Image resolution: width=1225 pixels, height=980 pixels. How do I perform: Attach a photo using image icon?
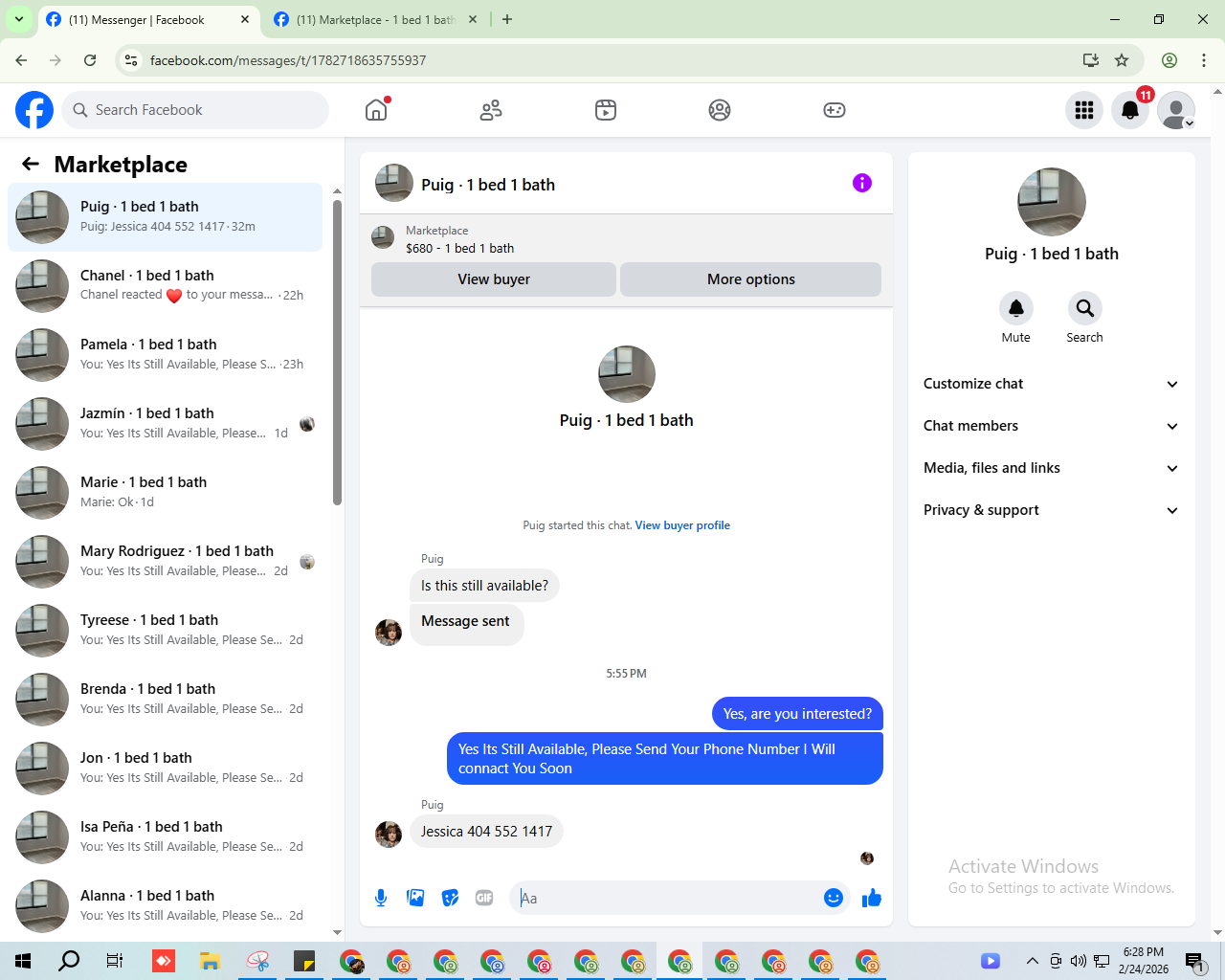click(415, 898)
